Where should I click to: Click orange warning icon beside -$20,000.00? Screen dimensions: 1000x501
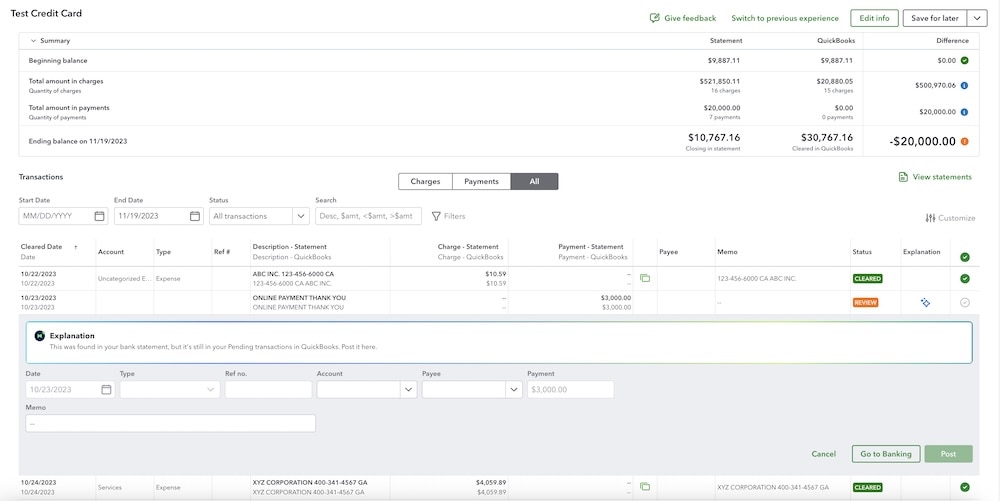pos(964,141)
